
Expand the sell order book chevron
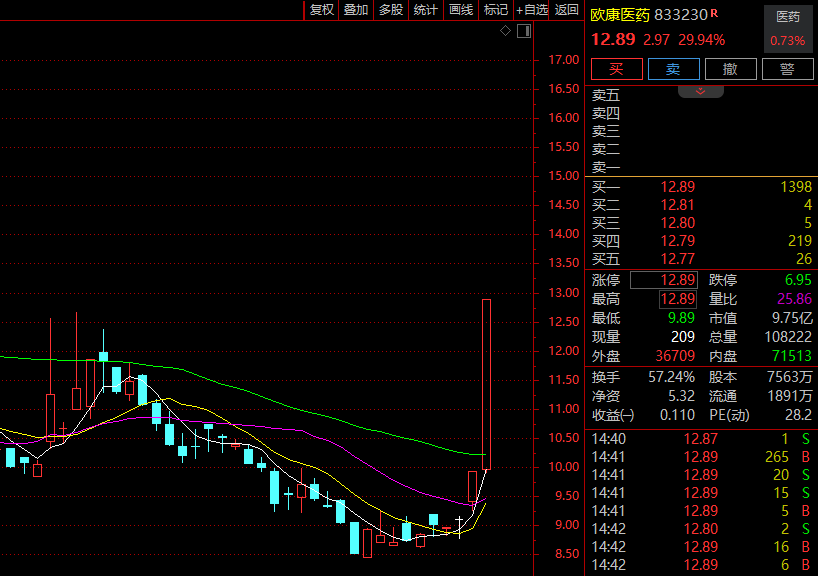click(700, 91)
